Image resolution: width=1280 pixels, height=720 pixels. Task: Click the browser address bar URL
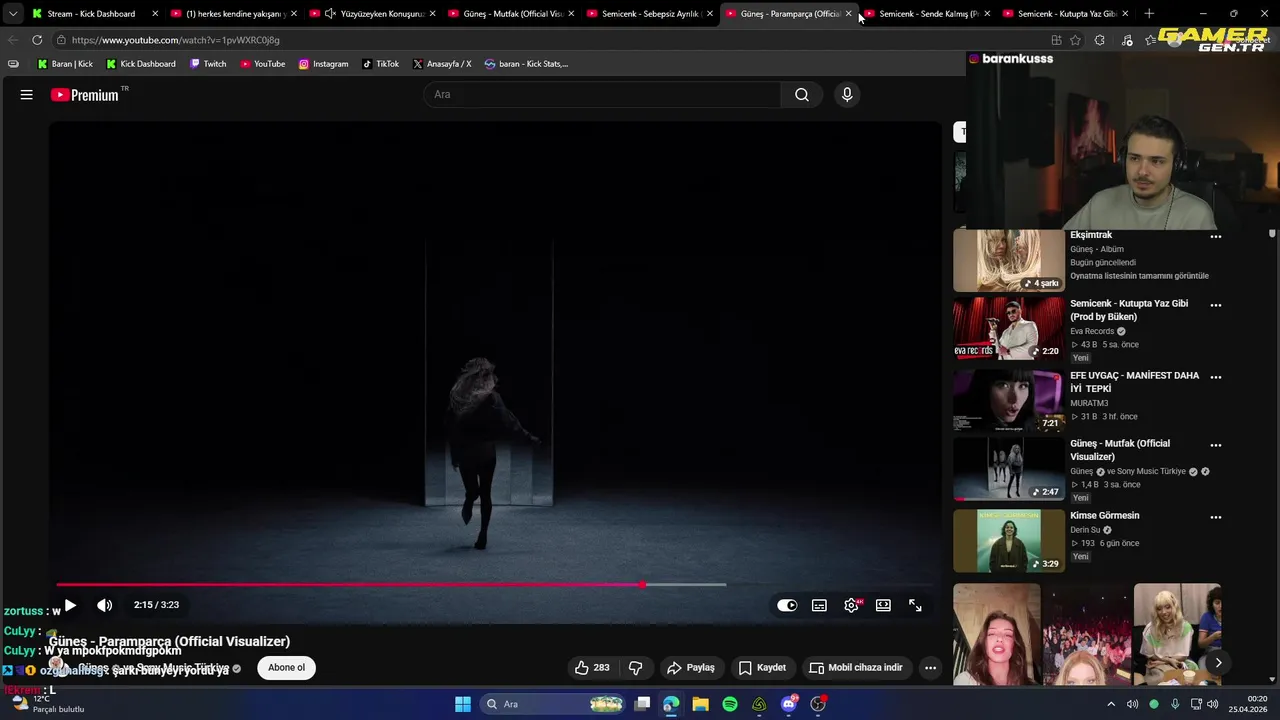[176, 40]
